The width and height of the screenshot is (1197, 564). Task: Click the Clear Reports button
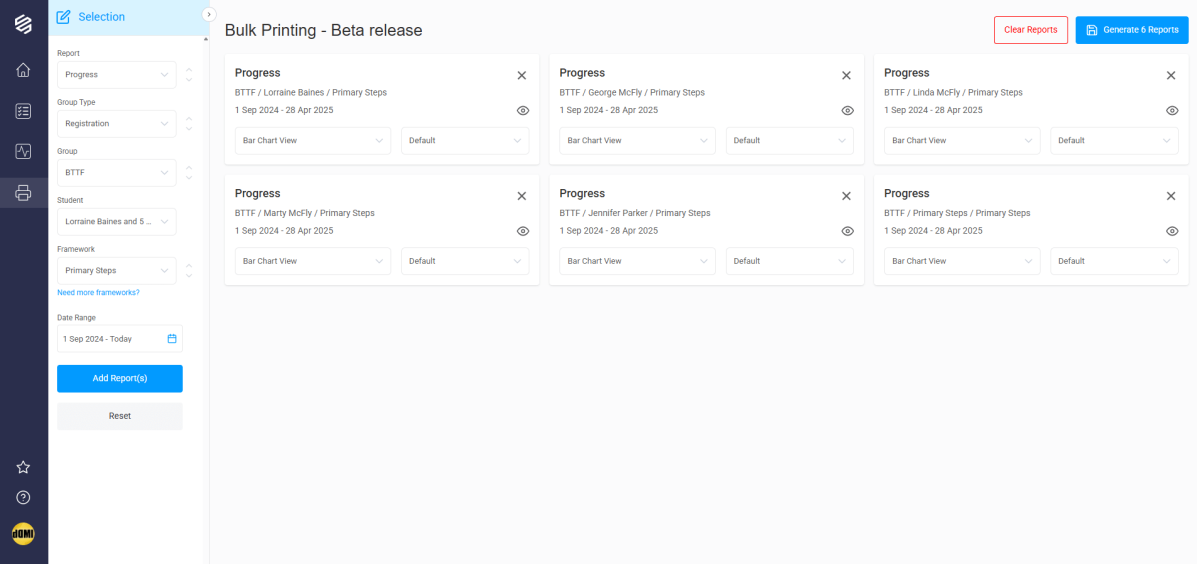(x=1031, y=30)
